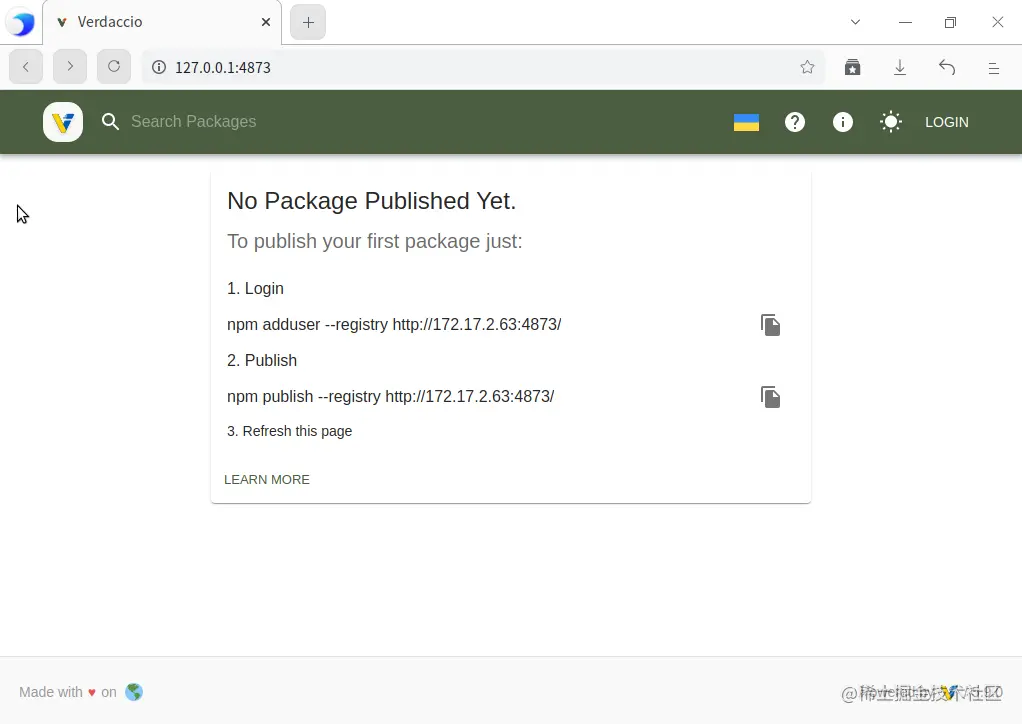Select the Verdaccio browser tab

point(162,22)
